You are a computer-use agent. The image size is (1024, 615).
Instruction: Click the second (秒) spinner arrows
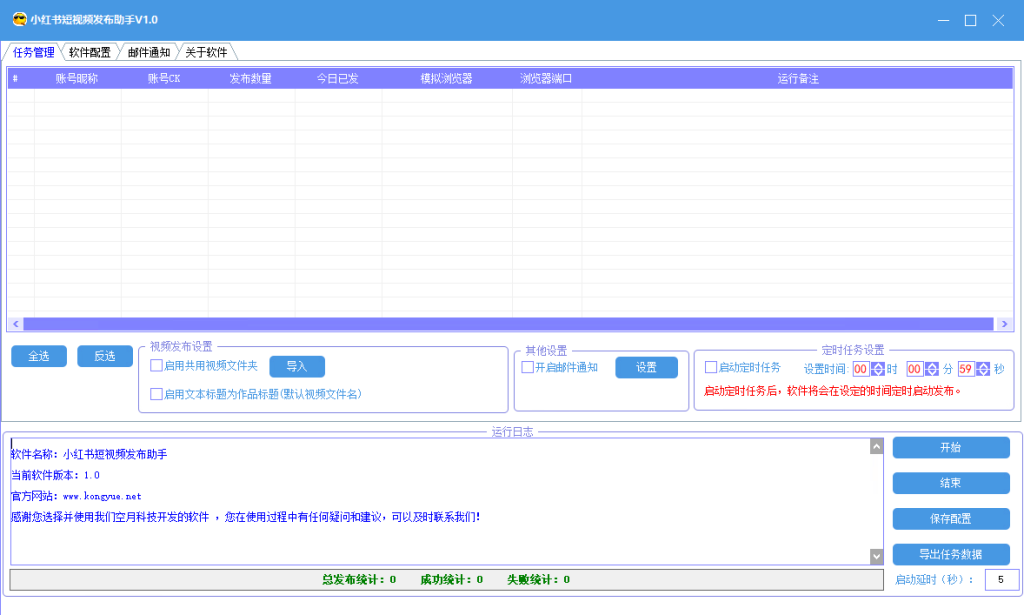coord(983,369)
